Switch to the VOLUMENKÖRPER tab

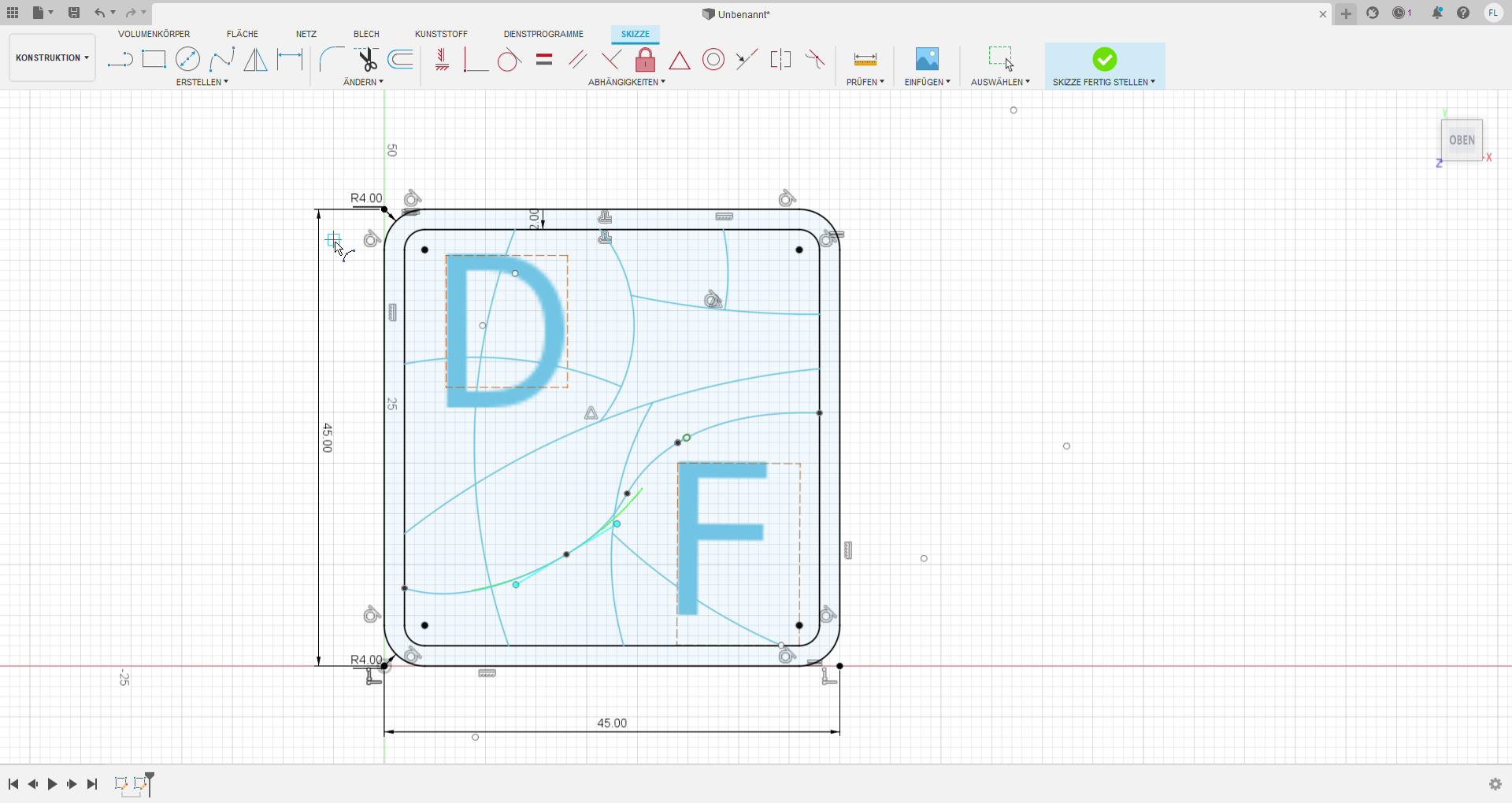pos(154,34)
